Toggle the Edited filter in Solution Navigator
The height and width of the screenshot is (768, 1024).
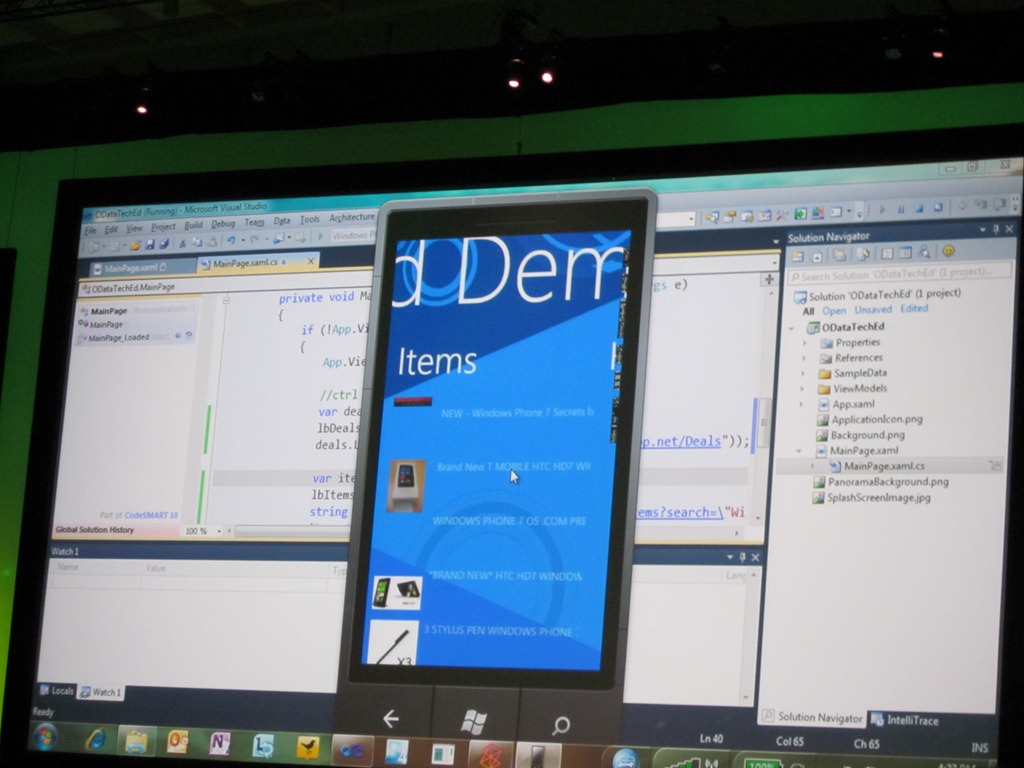[x=913, y=309]
